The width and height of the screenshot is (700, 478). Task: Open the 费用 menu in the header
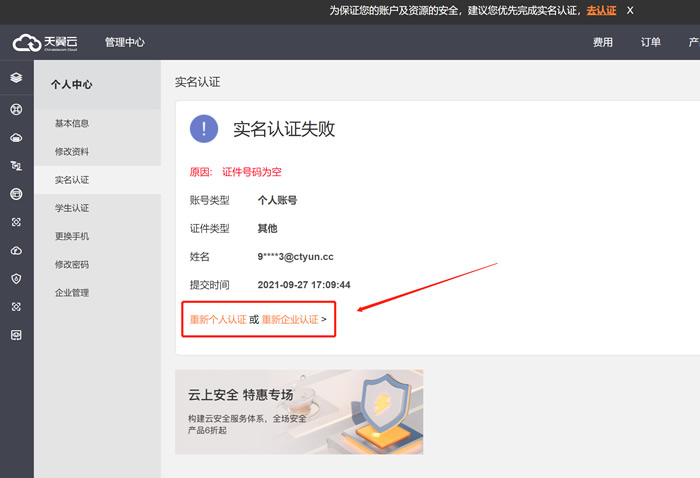[x=602, y=42]
